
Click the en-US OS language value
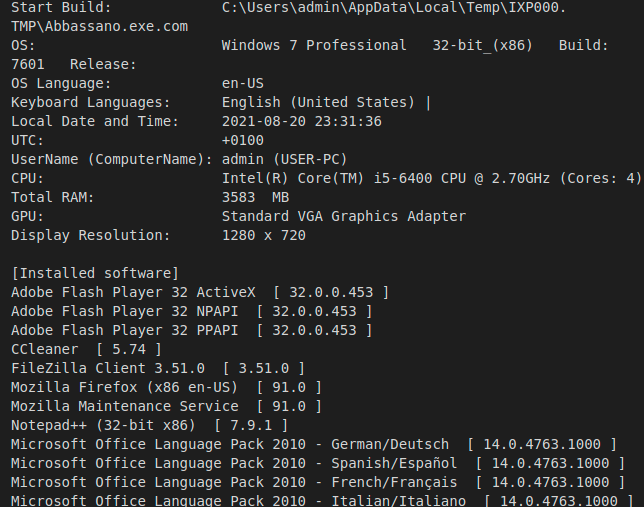(x=242, y=84)
